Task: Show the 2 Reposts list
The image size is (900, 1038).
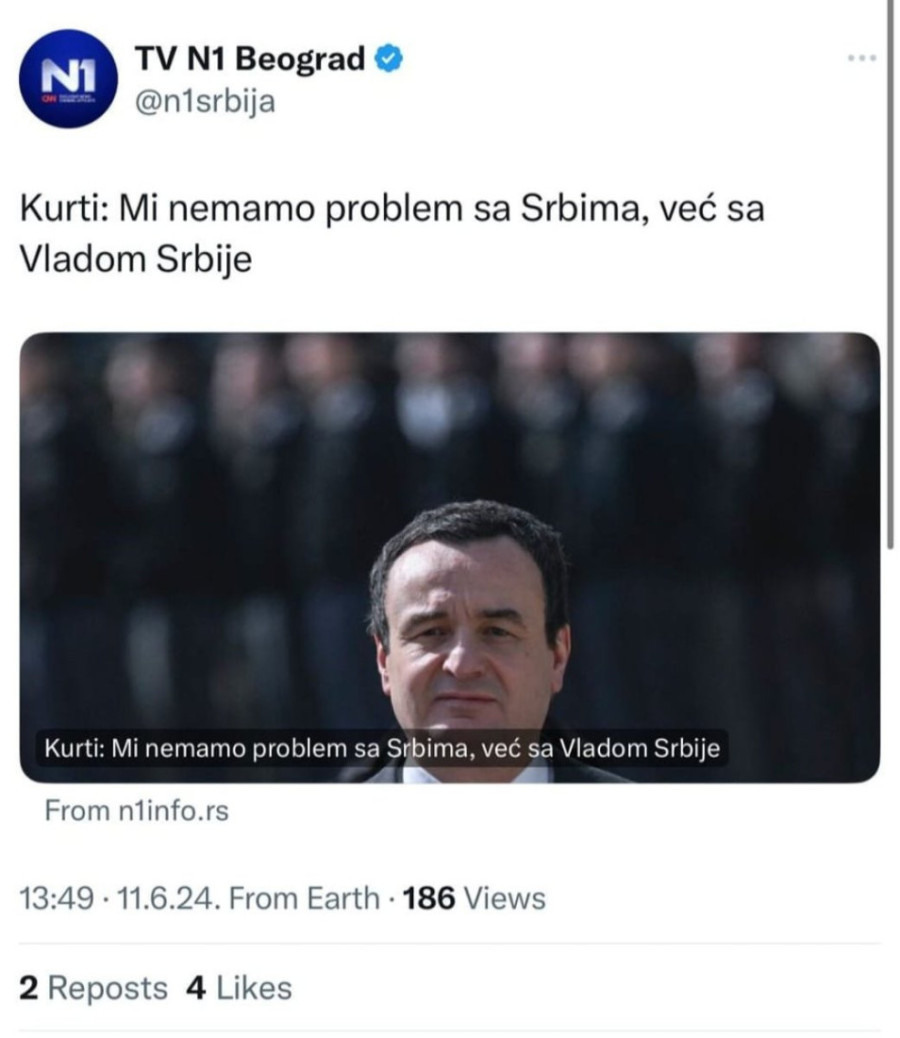Action: 94,988
